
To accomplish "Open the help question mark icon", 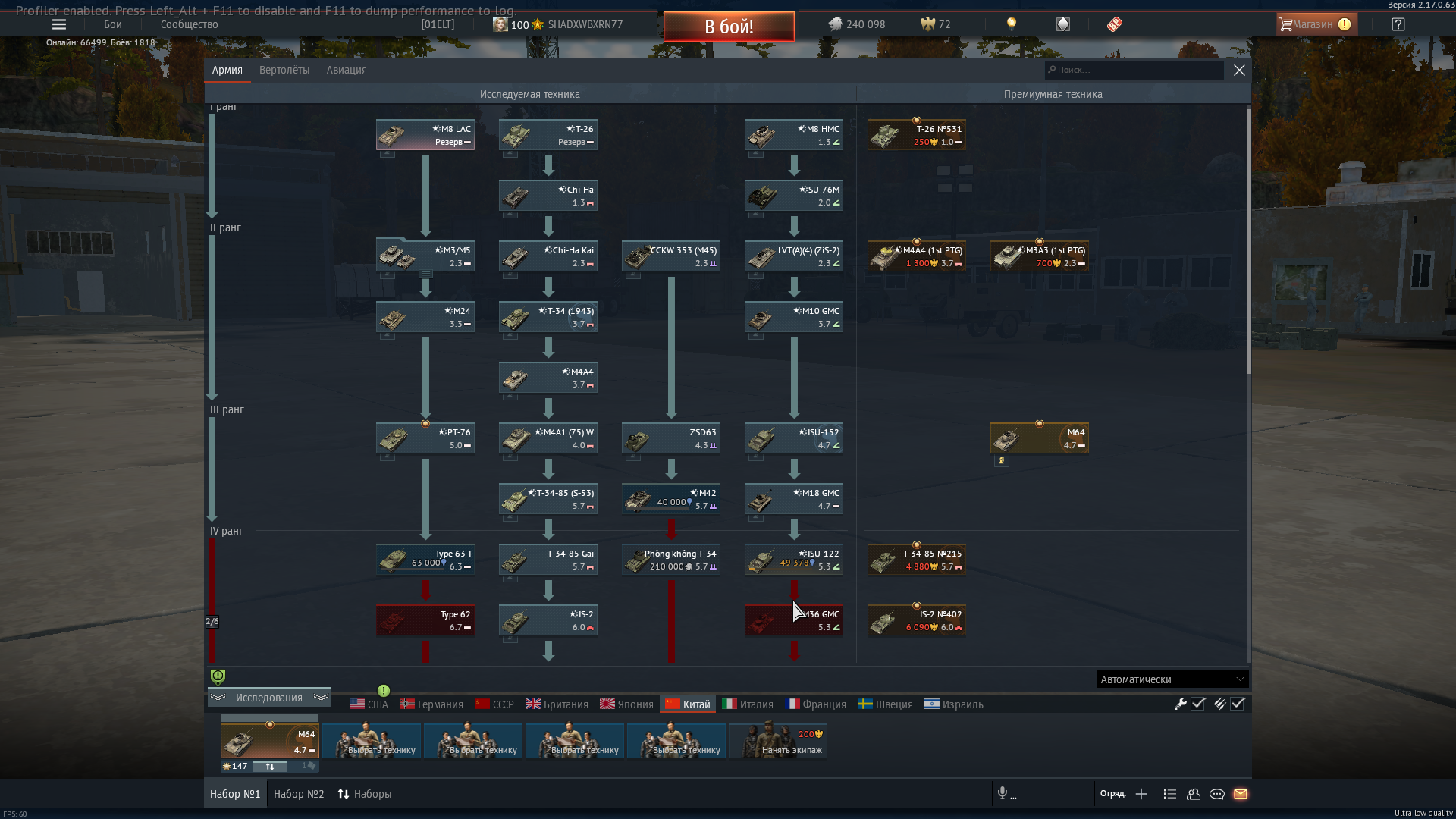I will tap(1398, 24).
